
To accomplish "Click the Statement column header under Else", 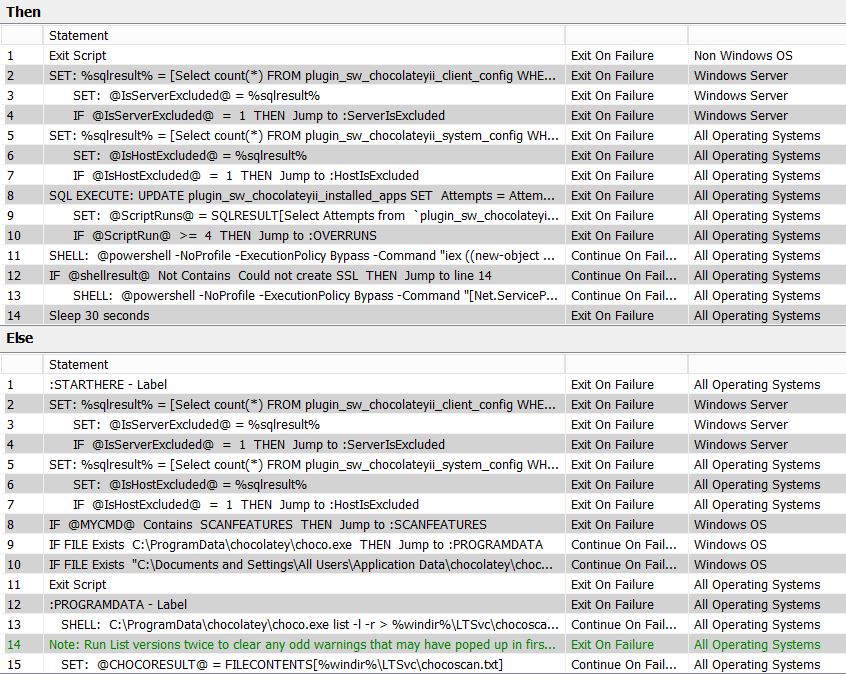I will coord(79,365).
